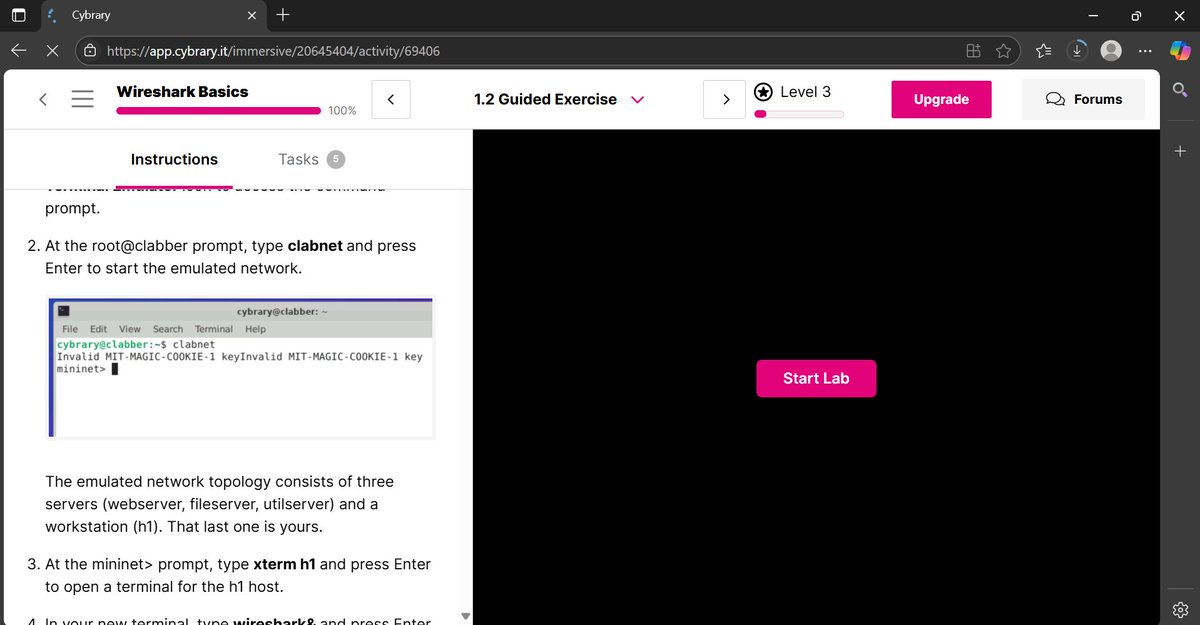Open the hamburger course menu
1200x625 pixels.
coord(83,99)
